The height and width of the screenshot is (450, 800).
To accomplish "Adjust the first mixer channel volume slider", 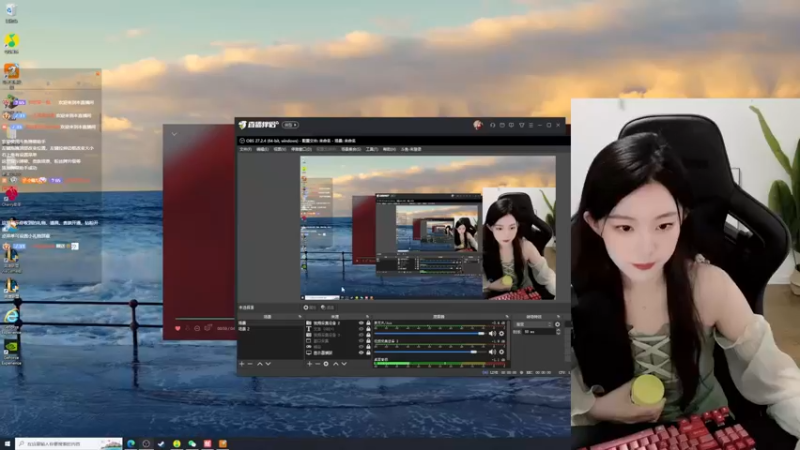I will [x=432, y=334].
